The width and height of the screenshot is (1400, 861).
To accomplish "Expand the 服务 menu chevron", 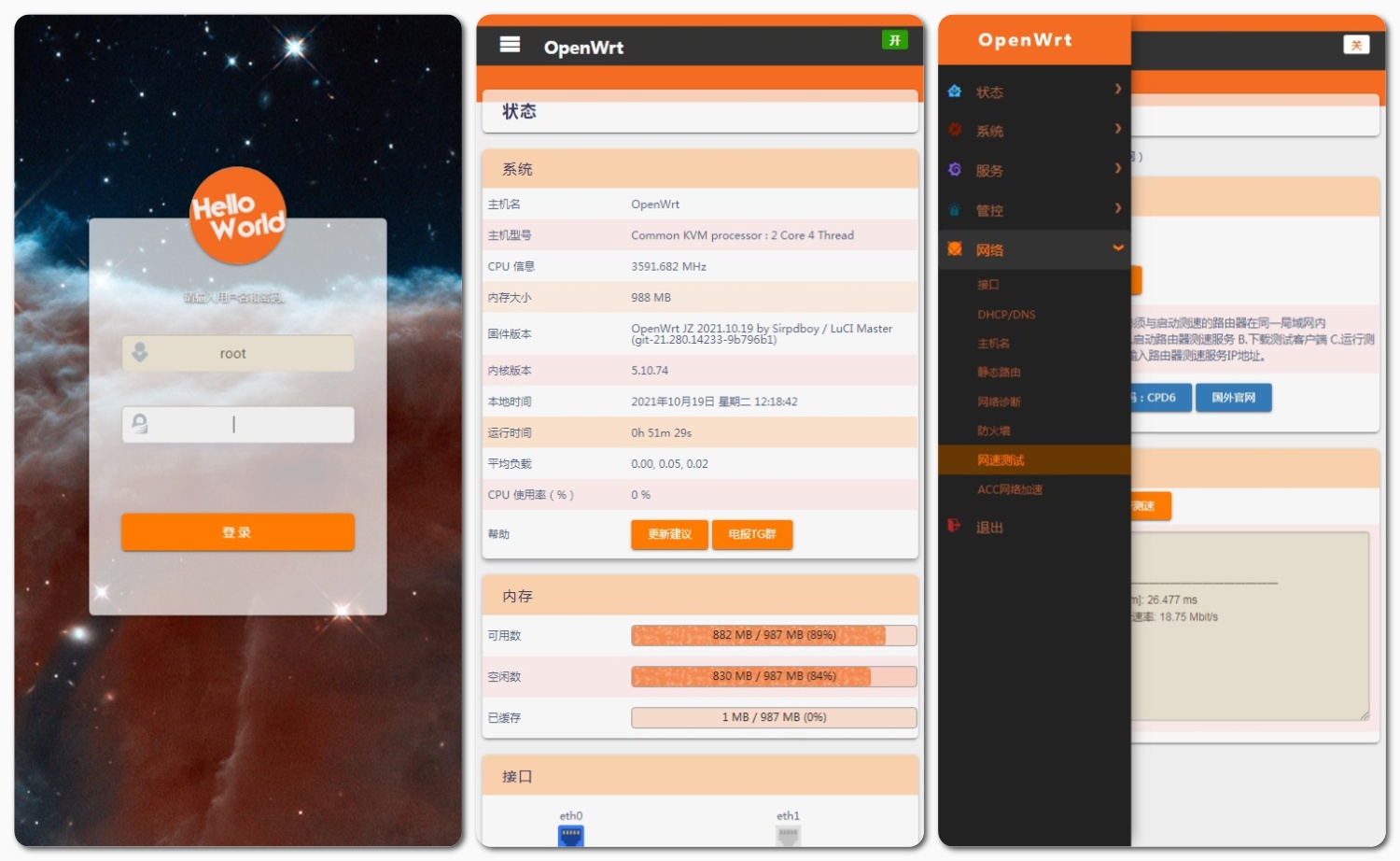I will click(1117, 168).
